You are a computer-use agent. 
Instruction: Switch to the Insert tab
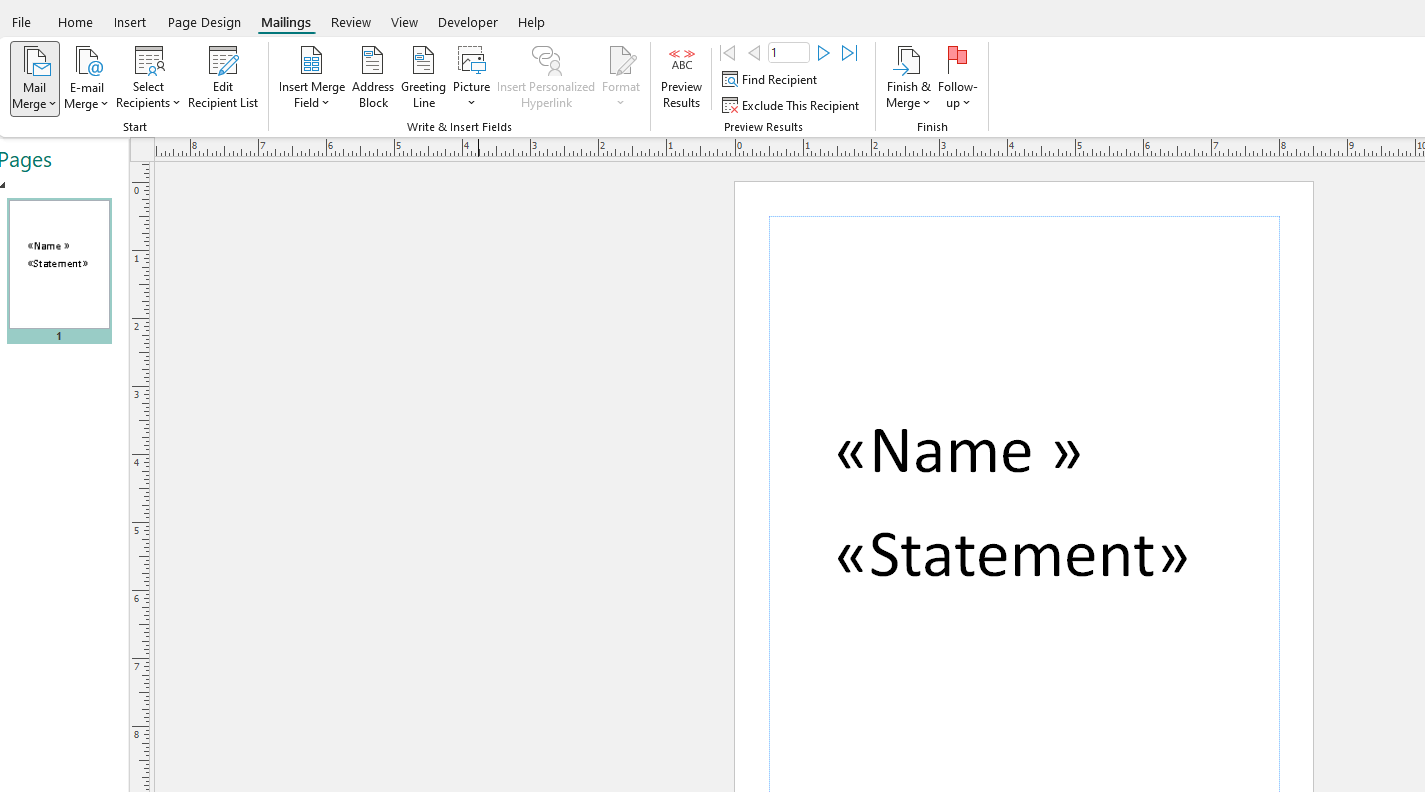[x=130, y=22]
